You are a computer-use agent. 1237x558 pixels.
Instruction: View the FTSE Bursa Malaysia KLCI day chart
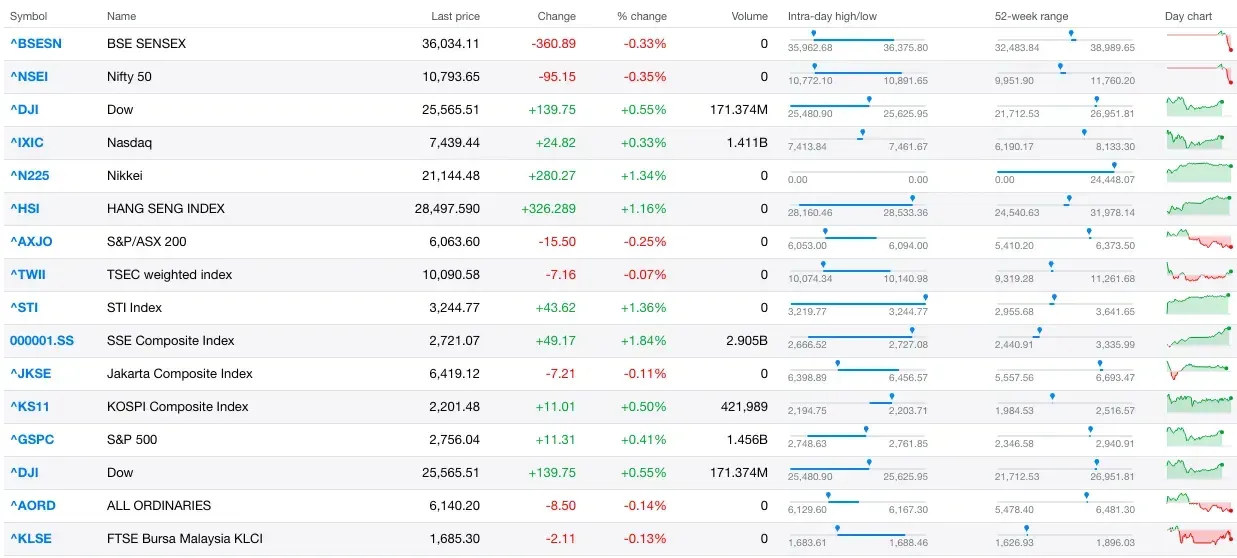(x=1199, y=536)
